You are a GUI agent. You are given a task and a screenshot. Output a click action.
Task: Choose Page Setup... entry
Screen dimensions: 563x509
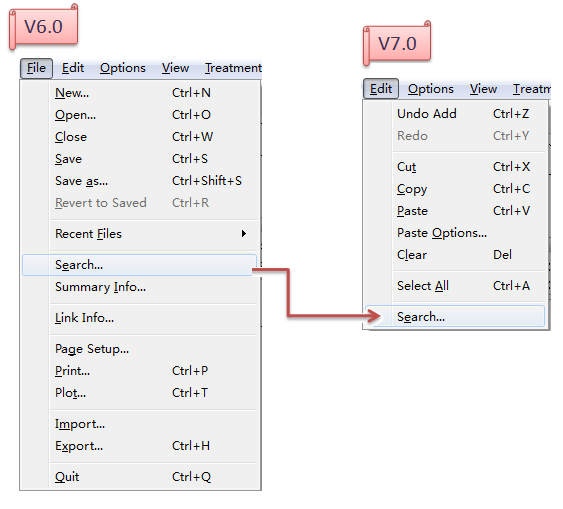coord(139,349)
